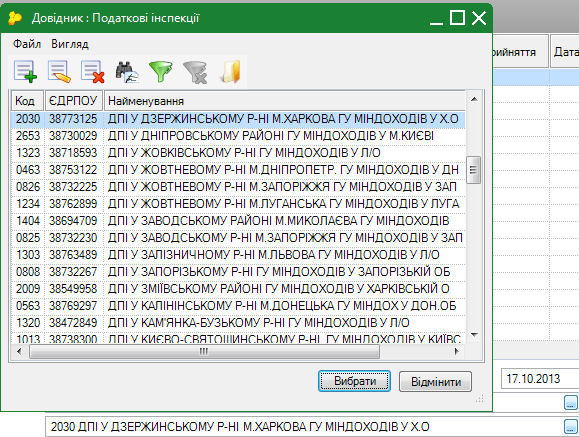
Task: Click the vertical scrollbar down arrow
Action: [x=474, y=335]
